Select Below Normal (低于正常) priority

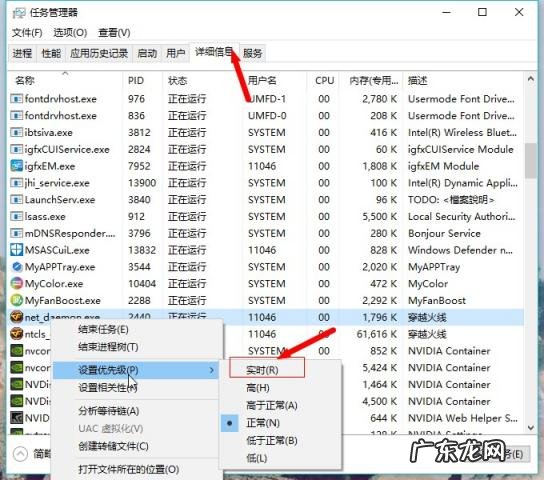click(272, 441)
